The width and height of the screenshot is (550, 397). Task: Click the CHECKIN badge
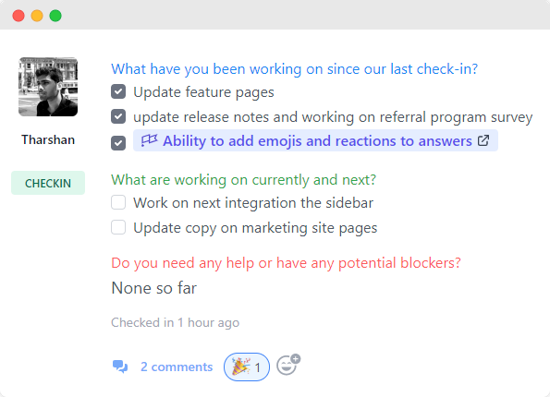point(48,183)
